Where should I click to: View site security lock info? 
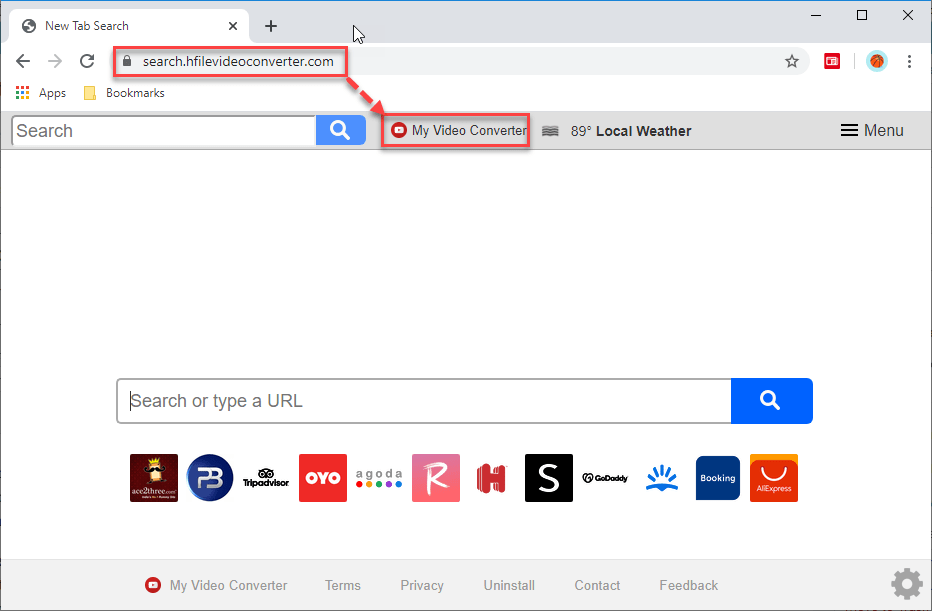(x=127, y=61)
